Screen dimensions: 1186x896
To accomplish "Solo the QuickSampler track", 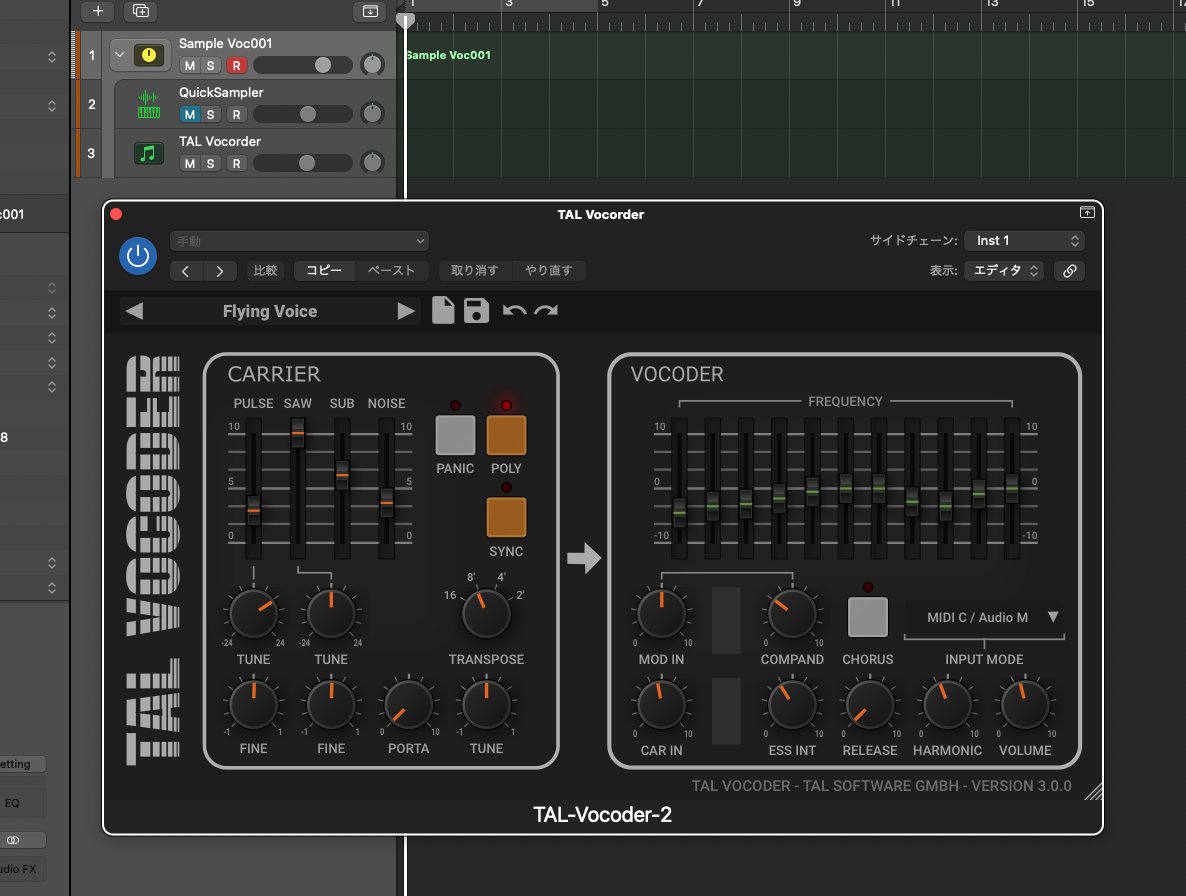I will 210,115.
